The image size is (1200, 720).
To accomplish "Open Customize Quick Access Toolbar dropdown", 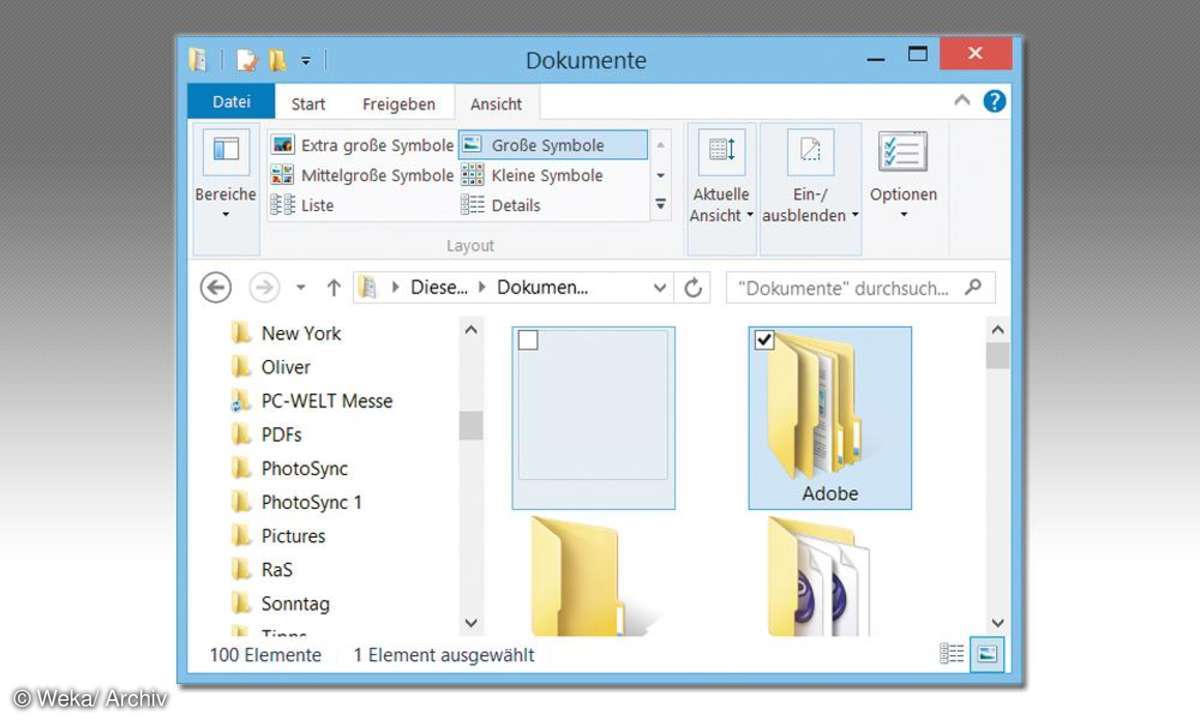I will (x=306, y=61).
